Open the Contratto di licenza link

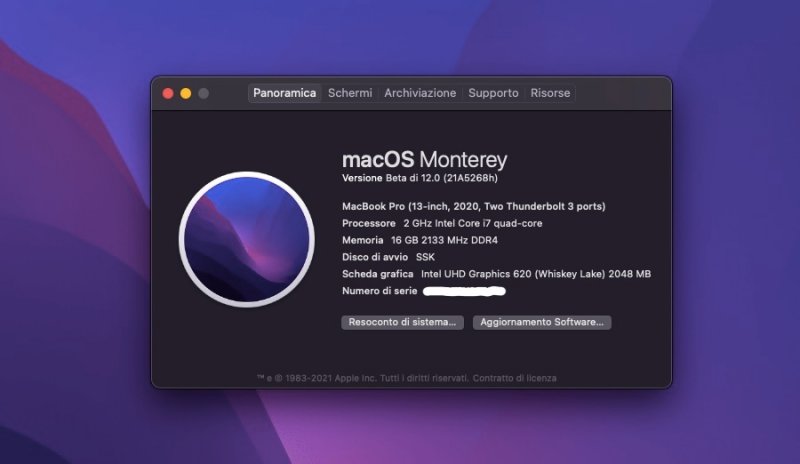tap(514, 378)
